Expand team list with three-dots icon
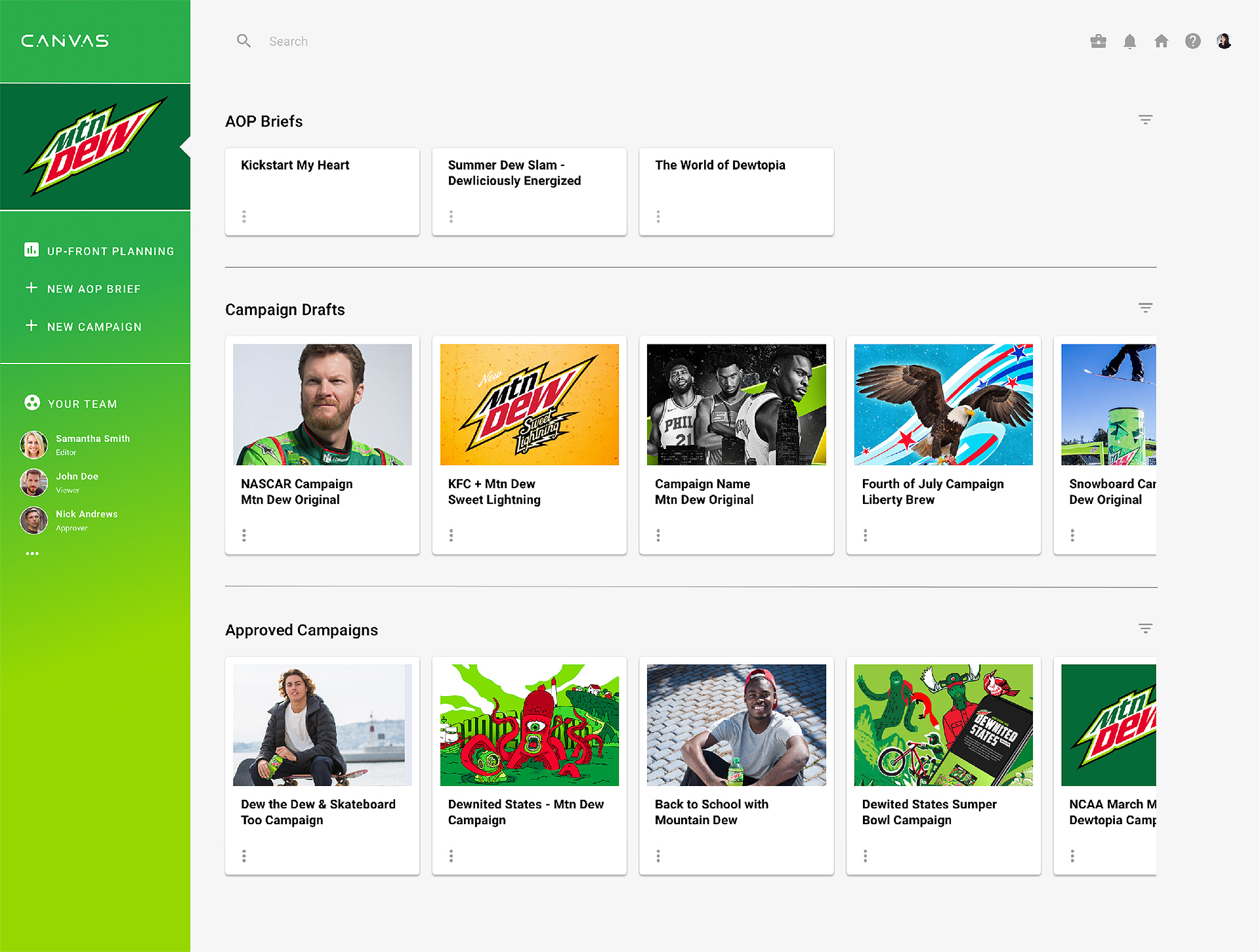 [x=32, y=554]
